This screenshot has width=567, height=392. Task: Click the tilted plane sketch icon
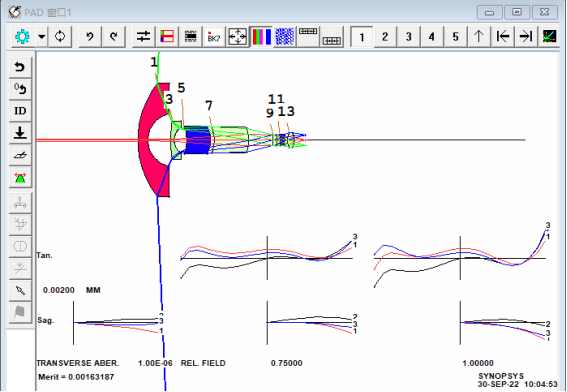(x=20, y=155)
